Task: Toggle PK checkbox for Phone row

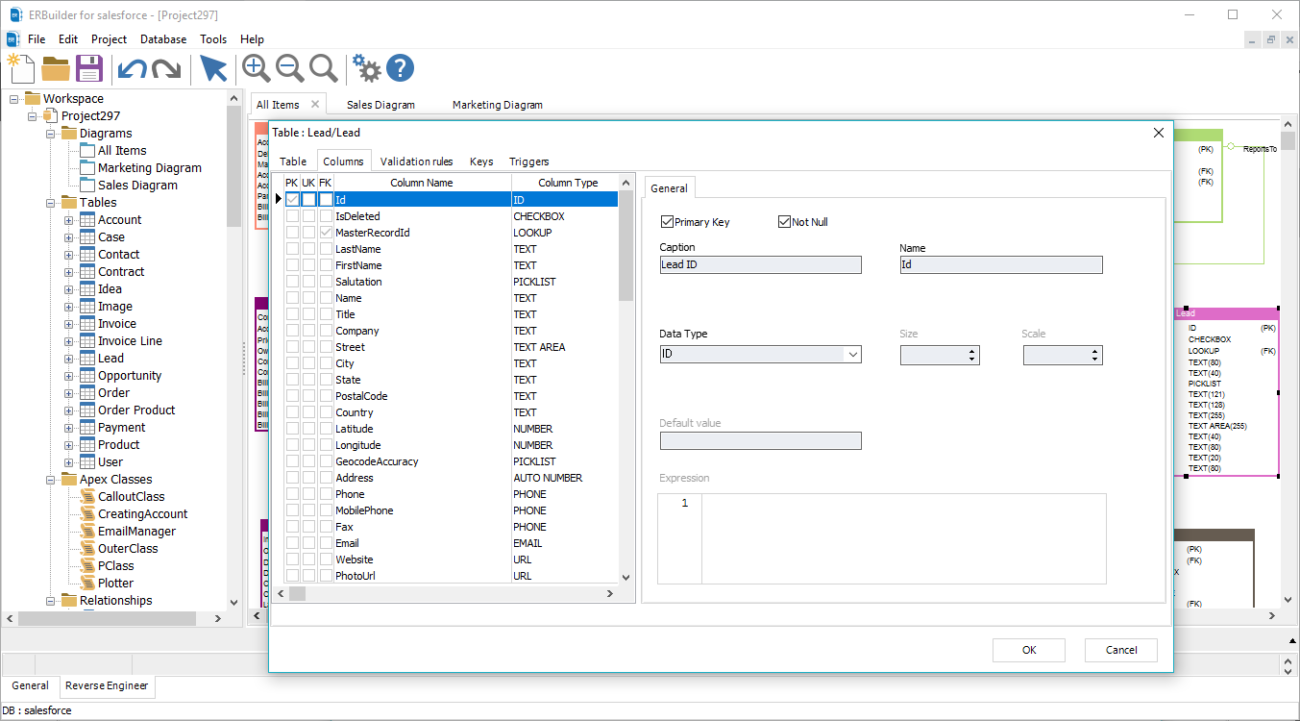Action: [x=292, y=494]
